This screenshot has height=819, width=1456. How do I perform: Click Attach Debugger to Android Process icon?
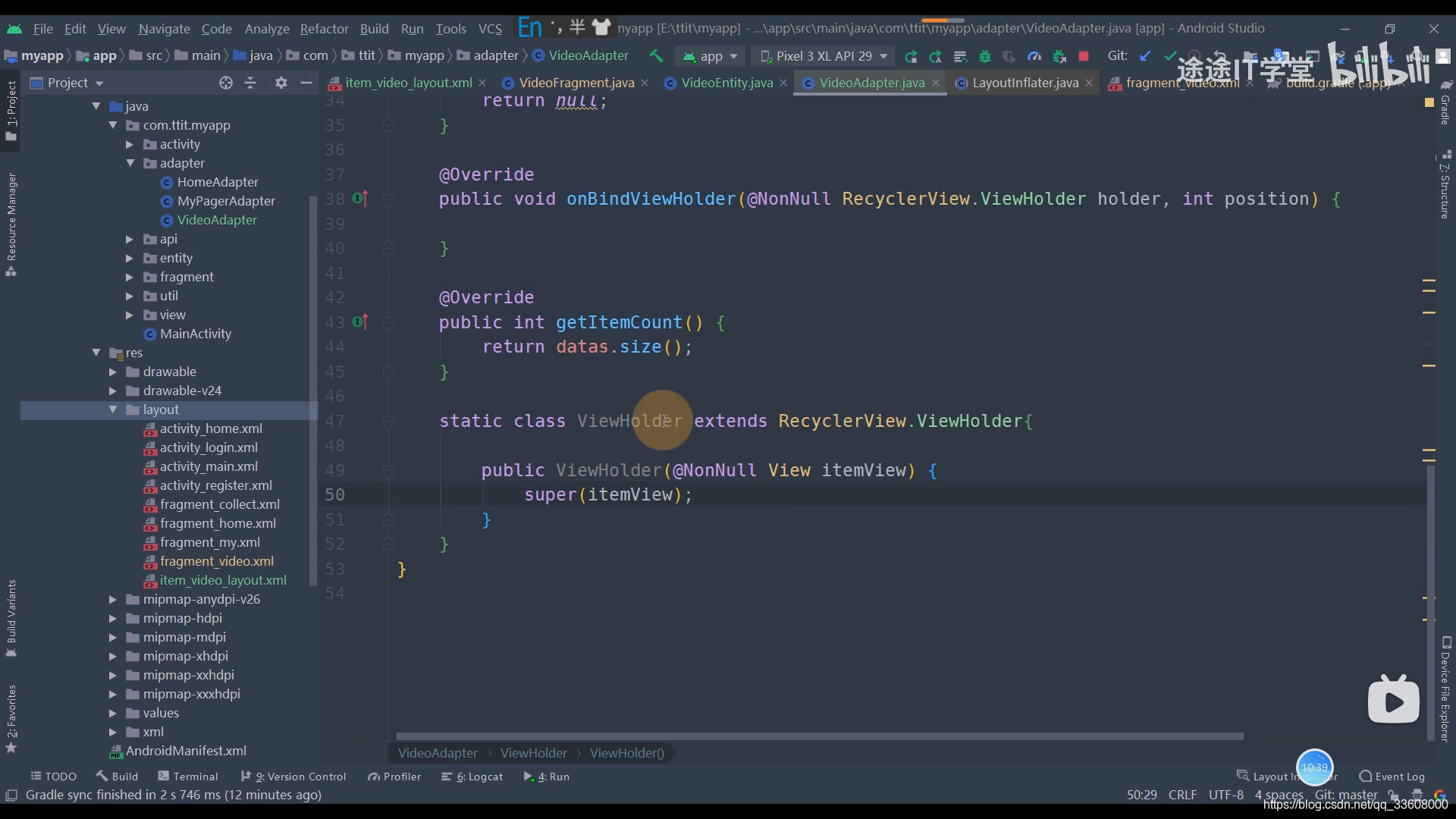coord(1059,56)
